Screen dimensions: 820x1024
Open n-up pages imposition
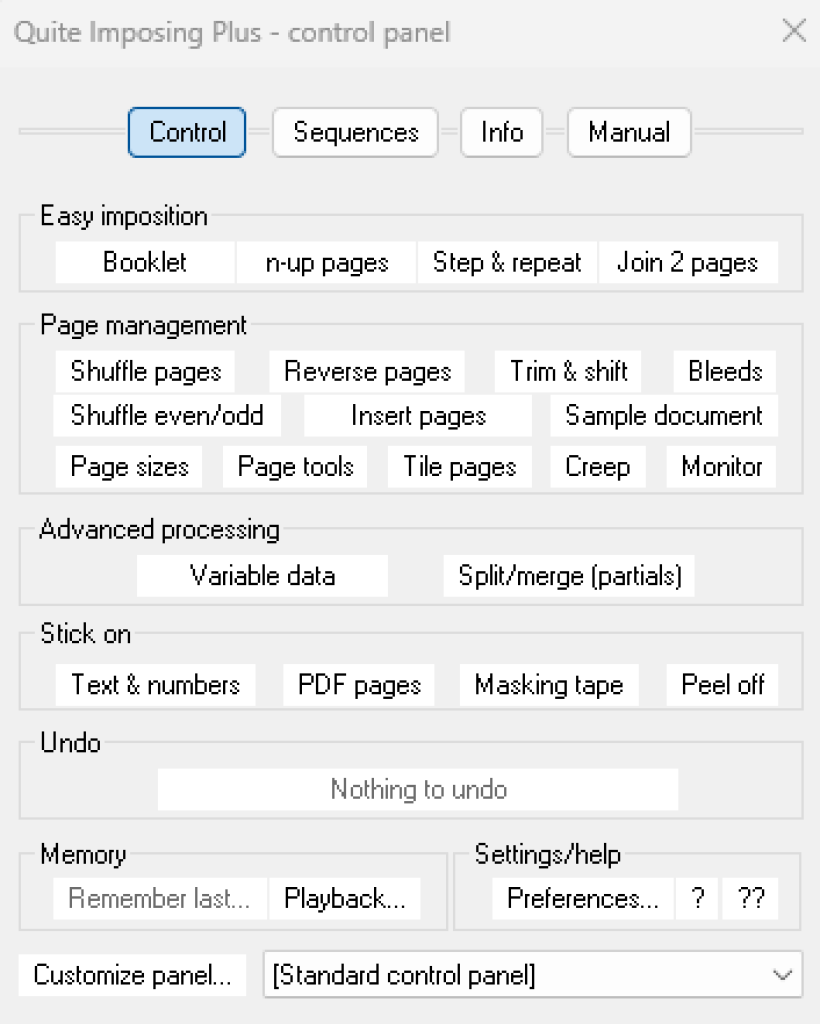tap(326, 263)
